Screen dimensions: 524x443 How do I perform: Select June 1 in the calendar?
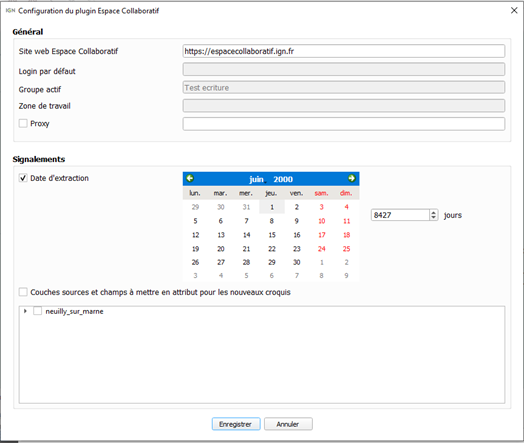tap(272, 207)
